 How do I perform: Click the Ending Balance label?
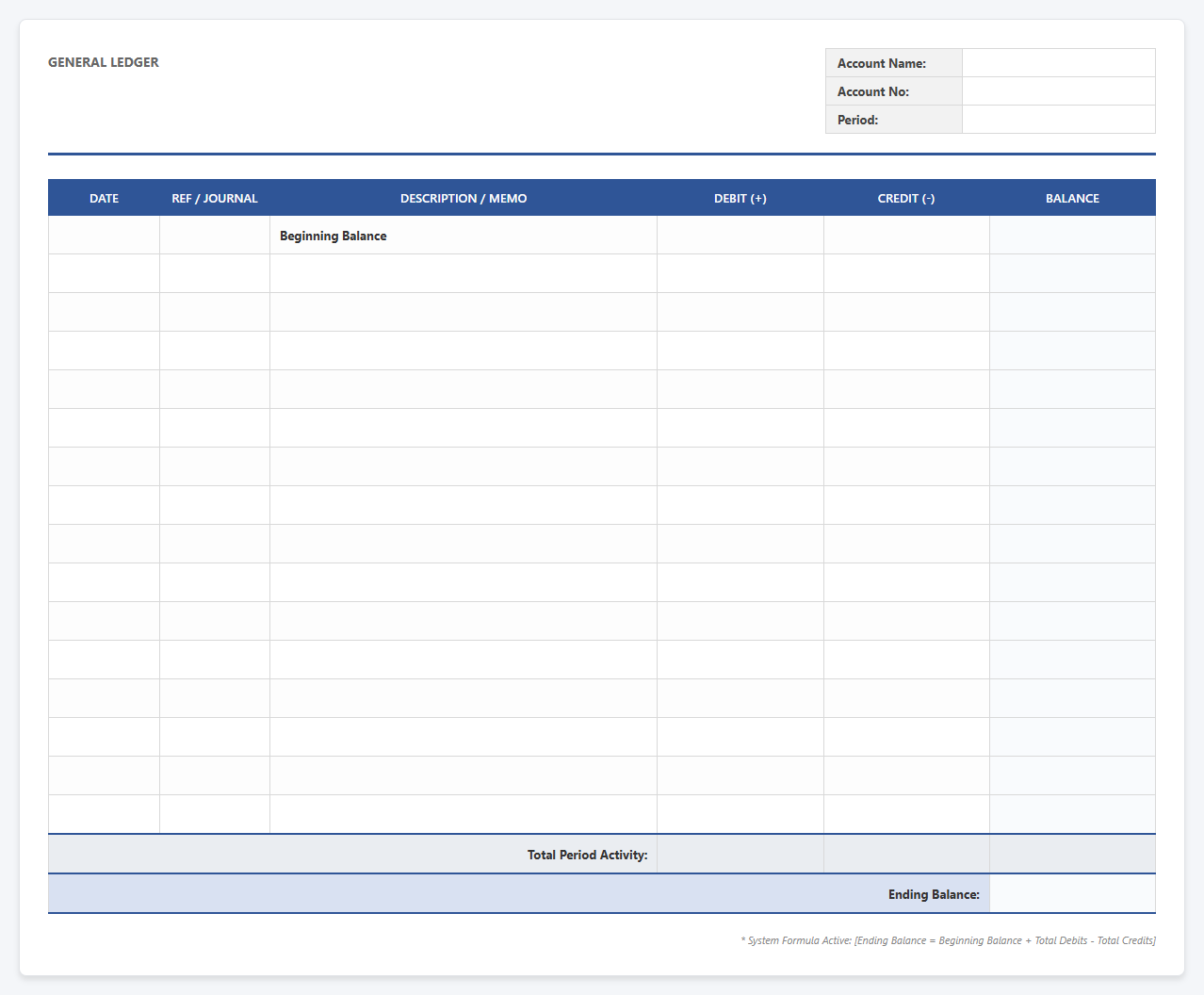(x=934, y=894)
